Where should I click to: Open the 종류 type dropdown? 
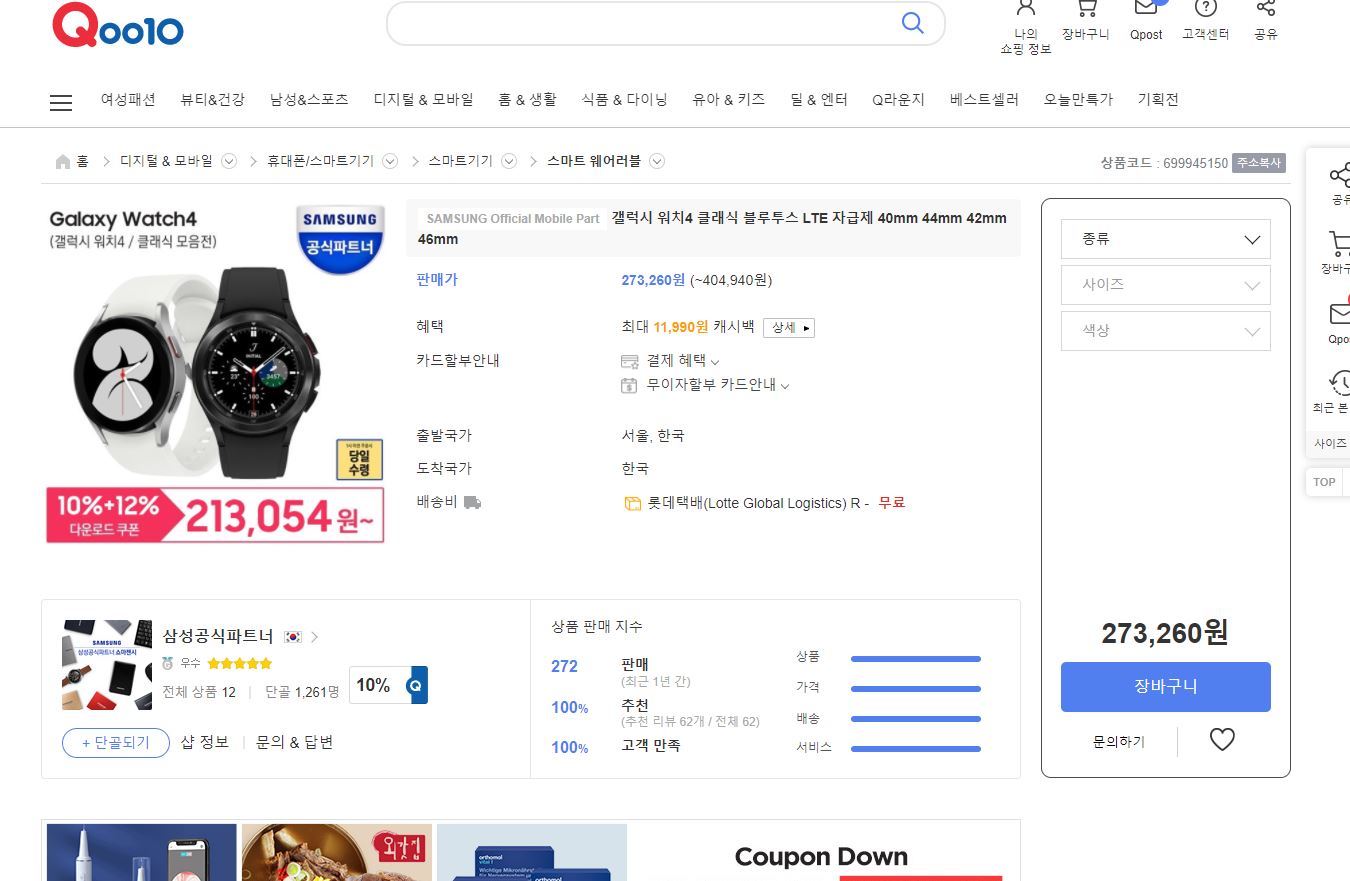tap(1166, 239)
